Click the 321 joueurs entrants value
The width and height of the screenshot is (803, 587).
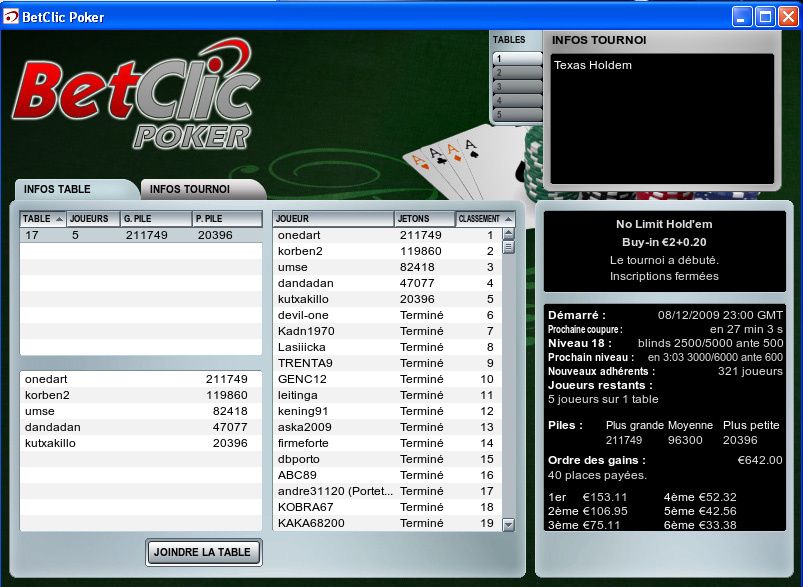click(750, 371)
